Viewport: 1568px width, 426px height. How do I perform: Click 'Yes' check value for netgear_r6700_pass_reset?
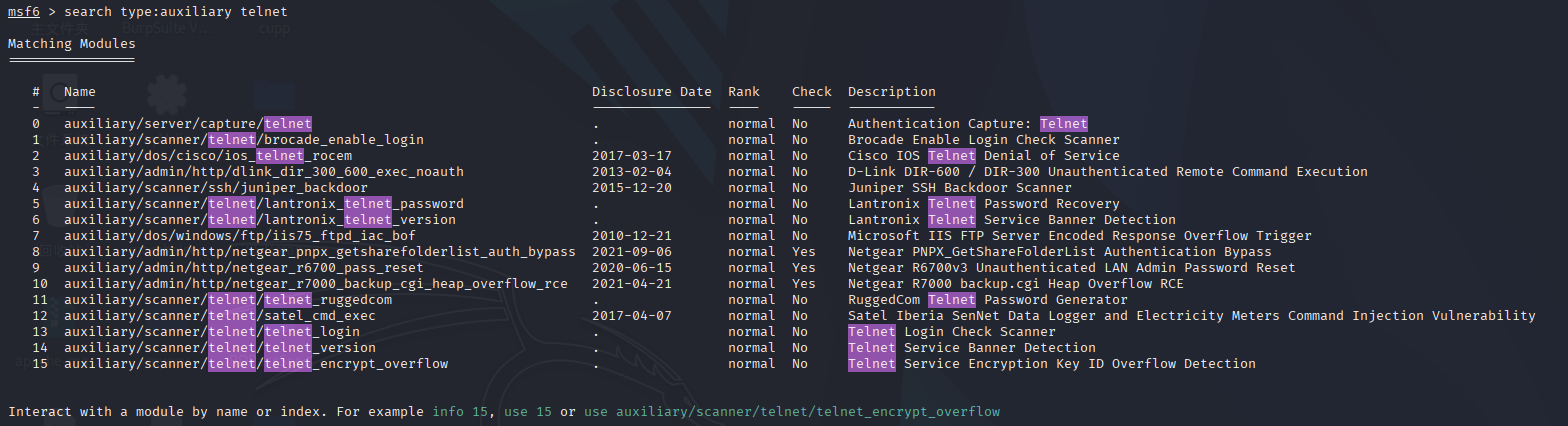tap(804, 268)
